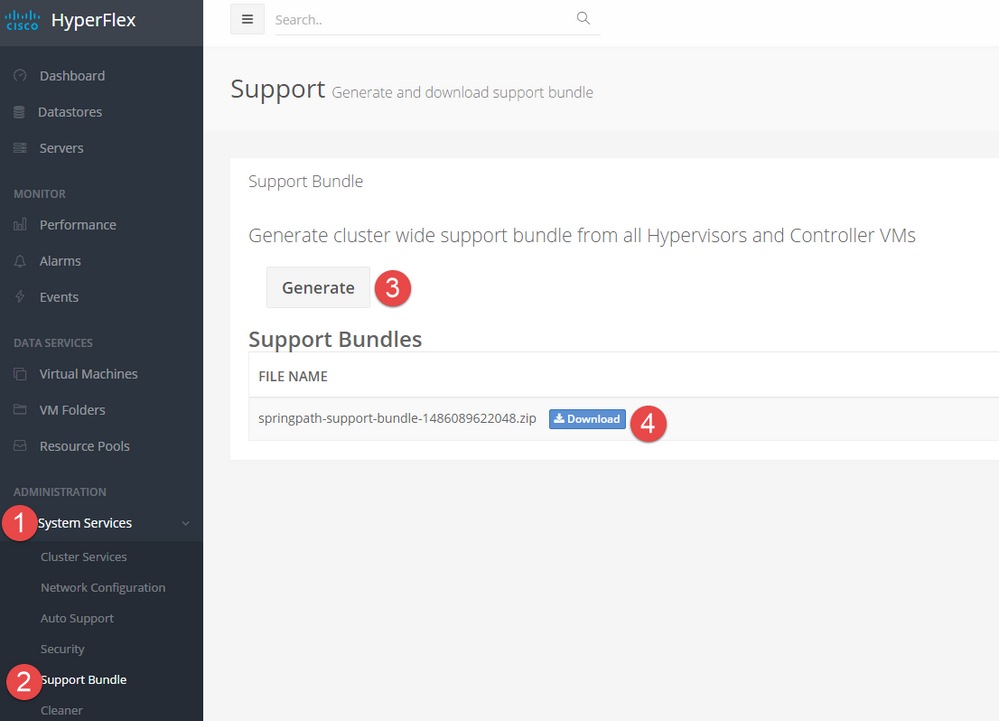Go to Security settings page
Screen dimensions: 999x721
[x=62, y=649]
